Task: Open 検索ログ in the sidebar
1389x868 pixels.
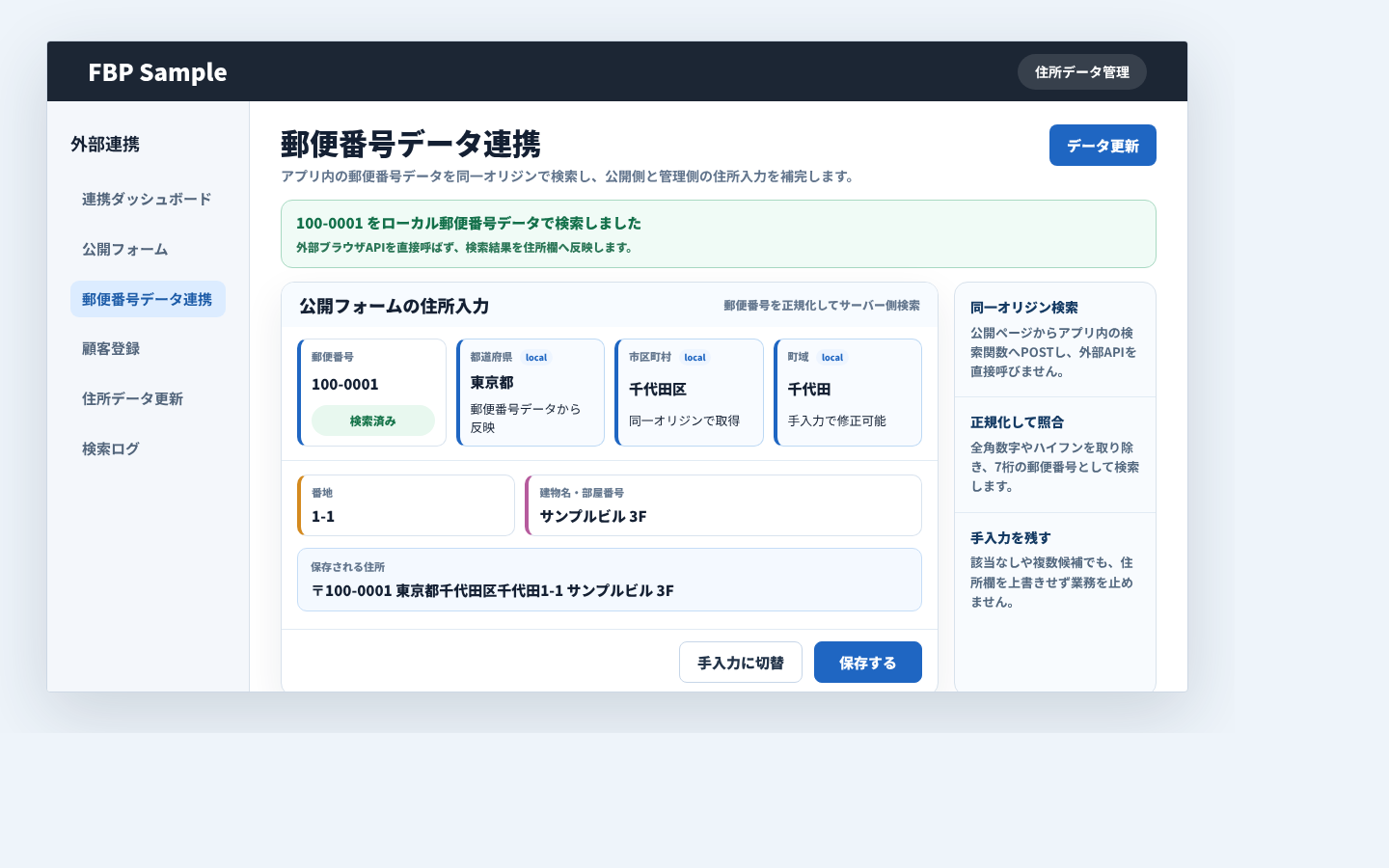Action: click(x=148, y=448)
